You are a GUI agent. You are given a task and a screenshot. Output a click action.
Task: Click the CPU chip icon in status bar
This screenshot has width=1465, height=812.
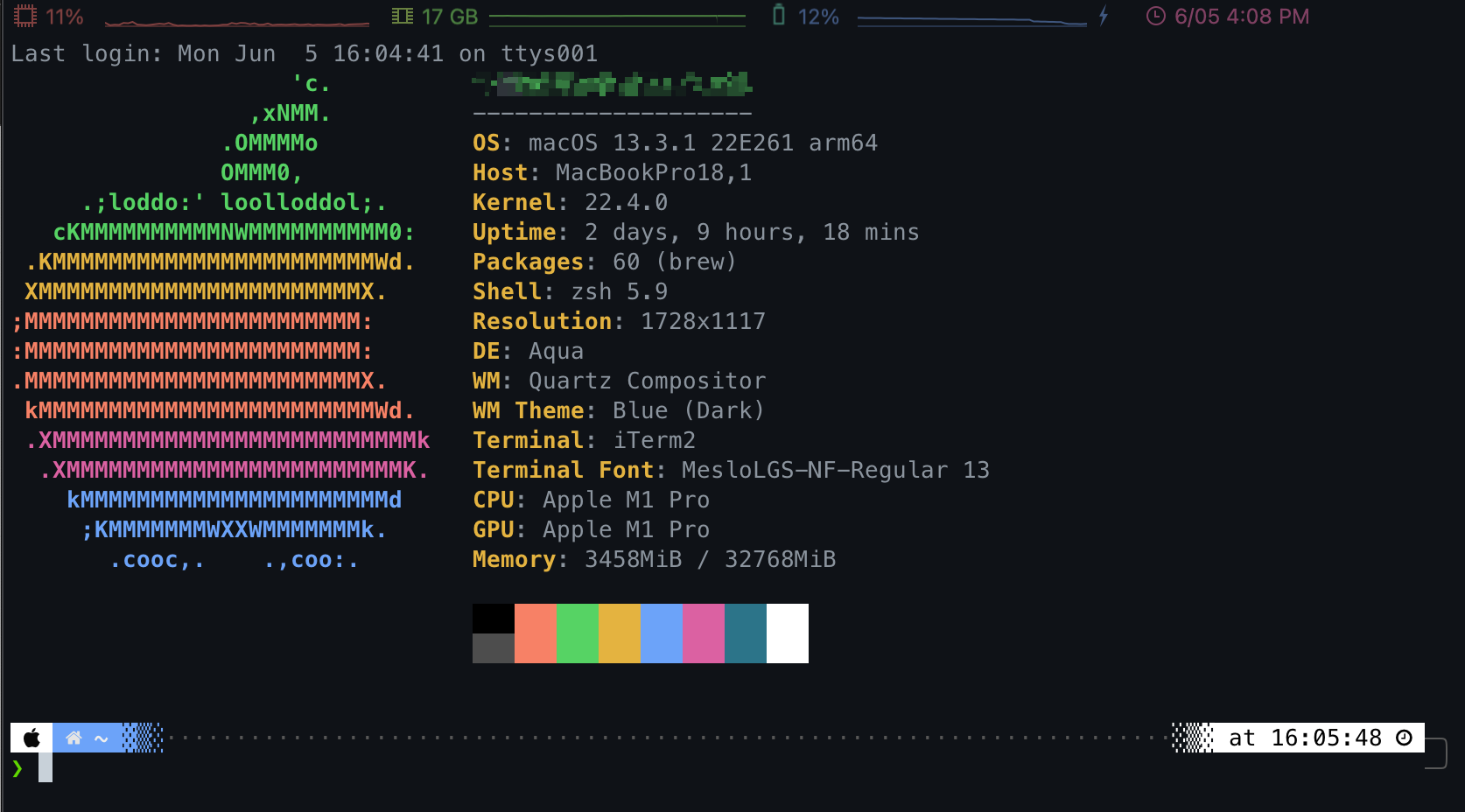[25, 16]
